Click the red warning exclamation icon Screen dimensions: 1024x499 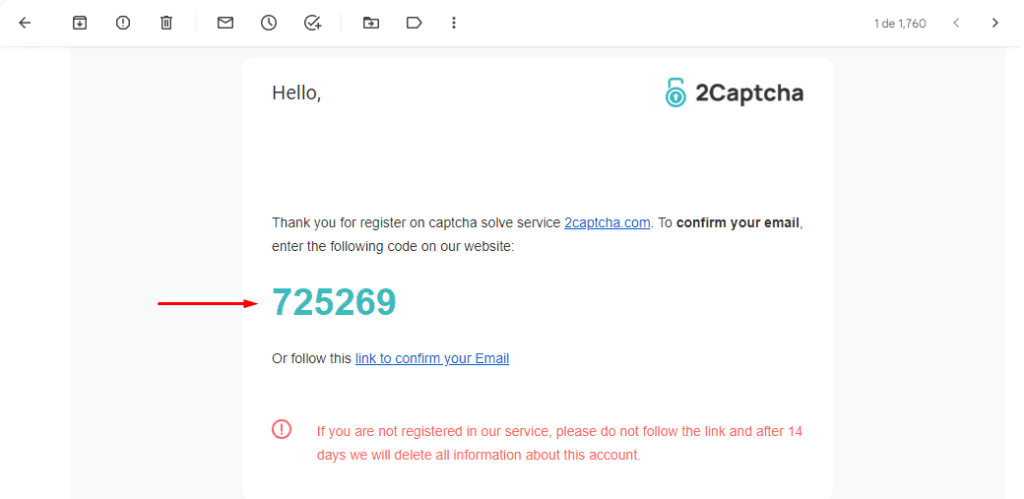coord(282,429)
